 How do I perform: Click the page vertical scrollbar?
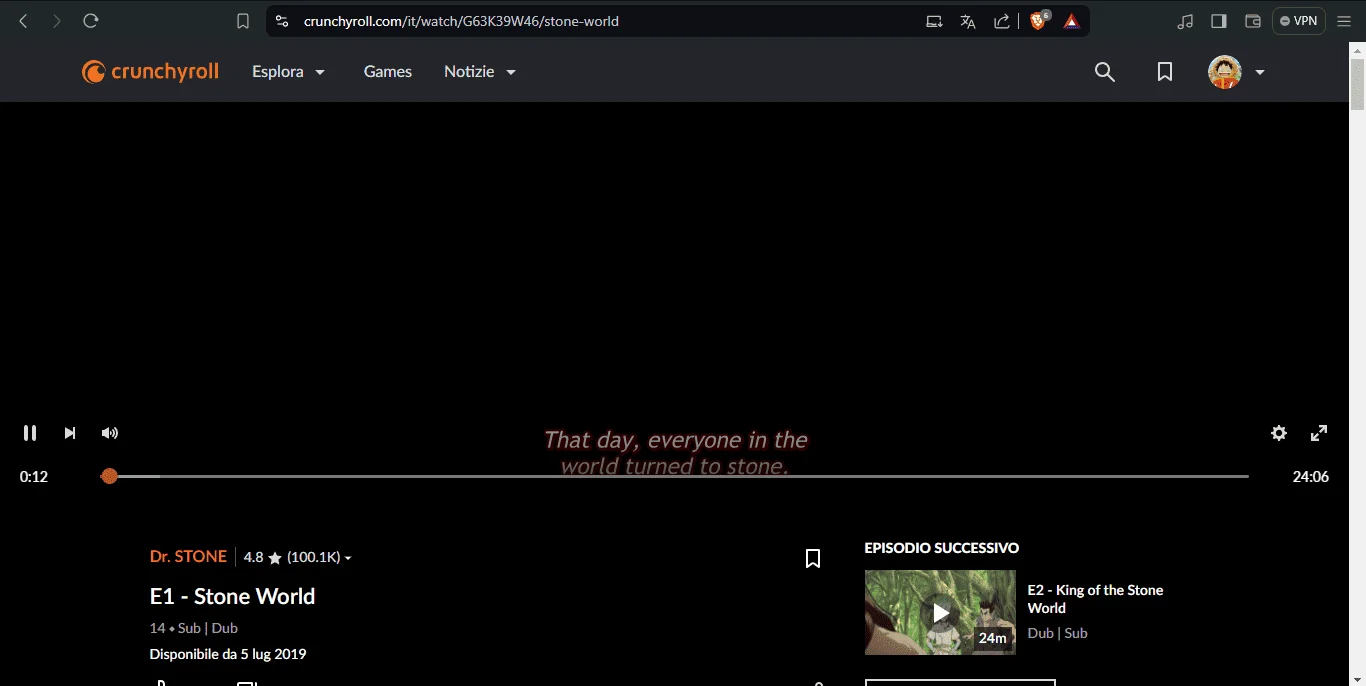coord(1357,84)
